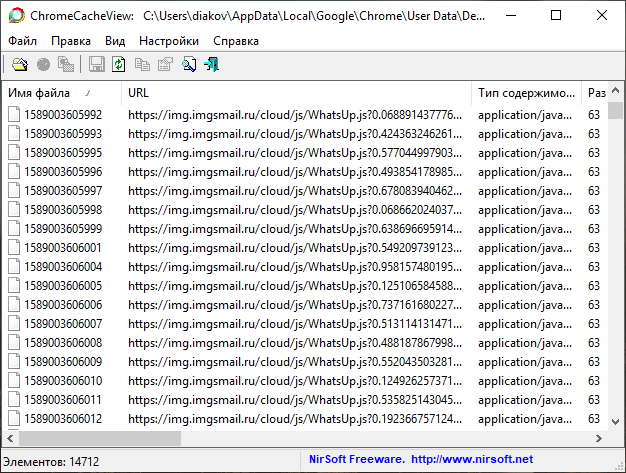The image size is (626, 473).
Task: Click the Элементов: 14712 status text
Action: pos(51,462)
